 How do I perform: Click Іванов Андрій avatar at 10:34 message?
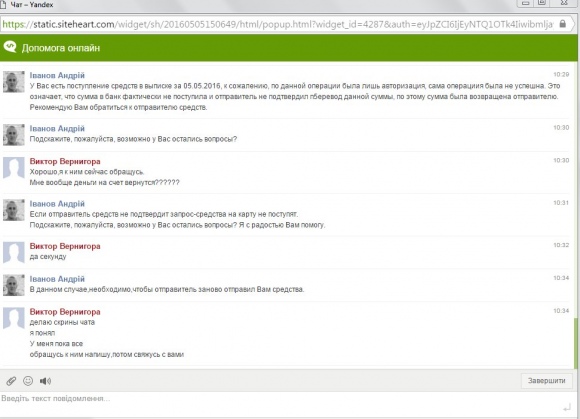[x=14, y=285]
